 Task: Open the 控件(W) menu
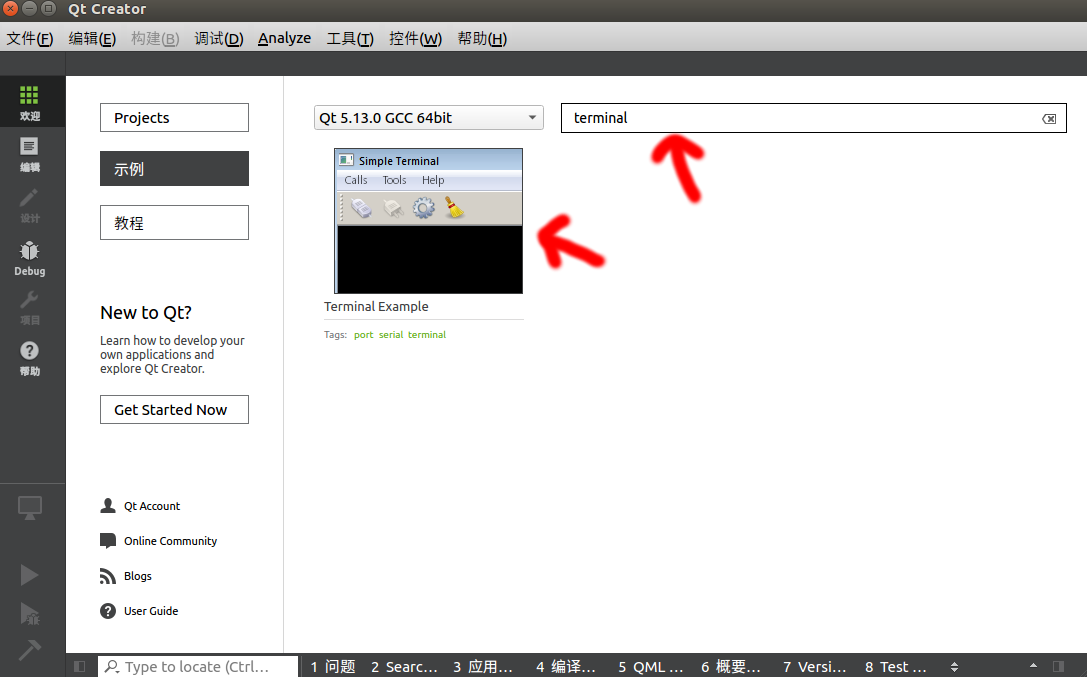tap(415, 39)
